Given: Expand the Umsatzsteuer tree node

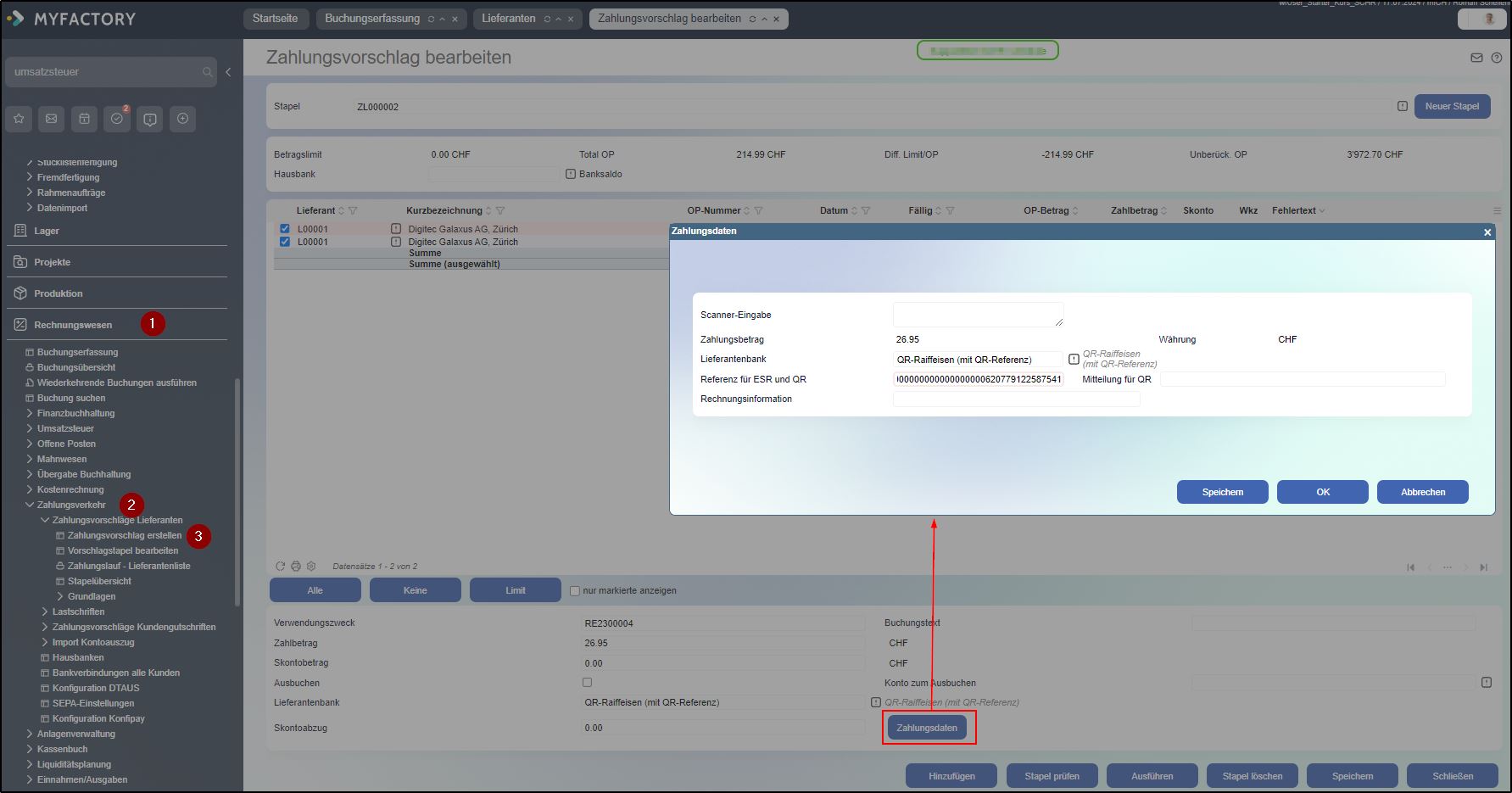Looking at the screenshot, I should pyautogui.click(x=30, y=428).
